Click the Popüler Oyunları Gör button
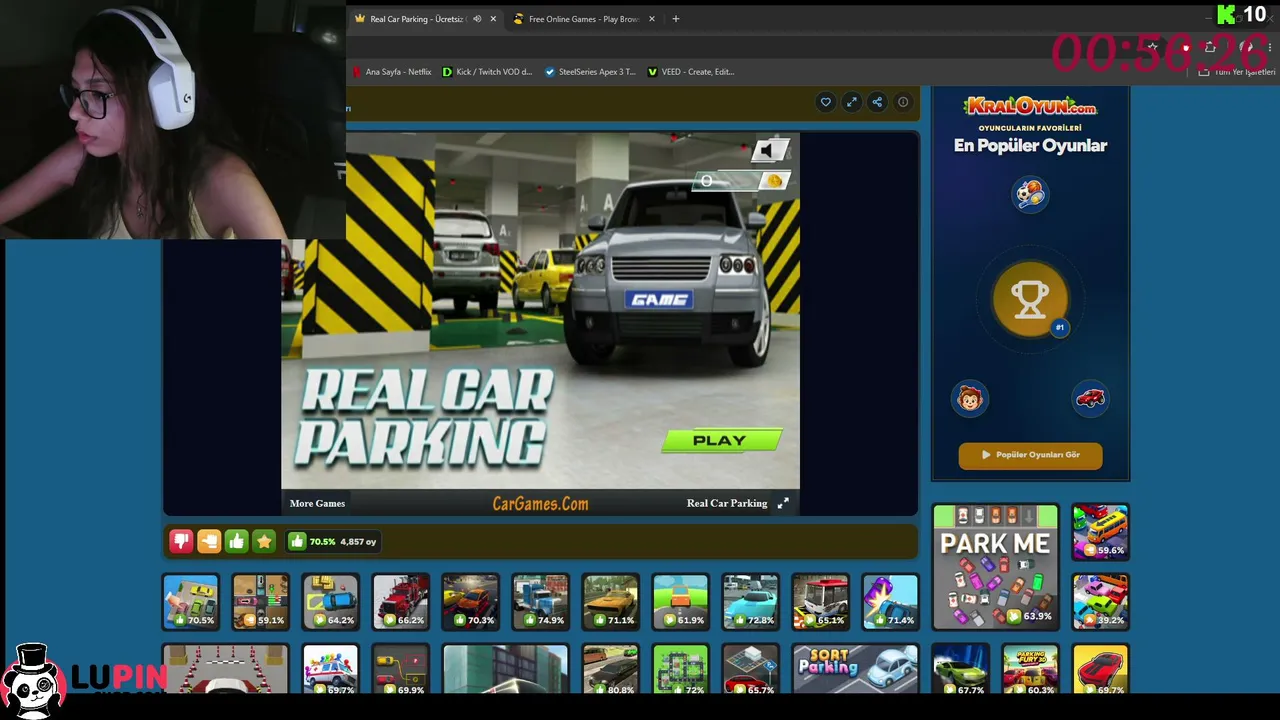The image size is (1280, 720). coord(1030,455)
